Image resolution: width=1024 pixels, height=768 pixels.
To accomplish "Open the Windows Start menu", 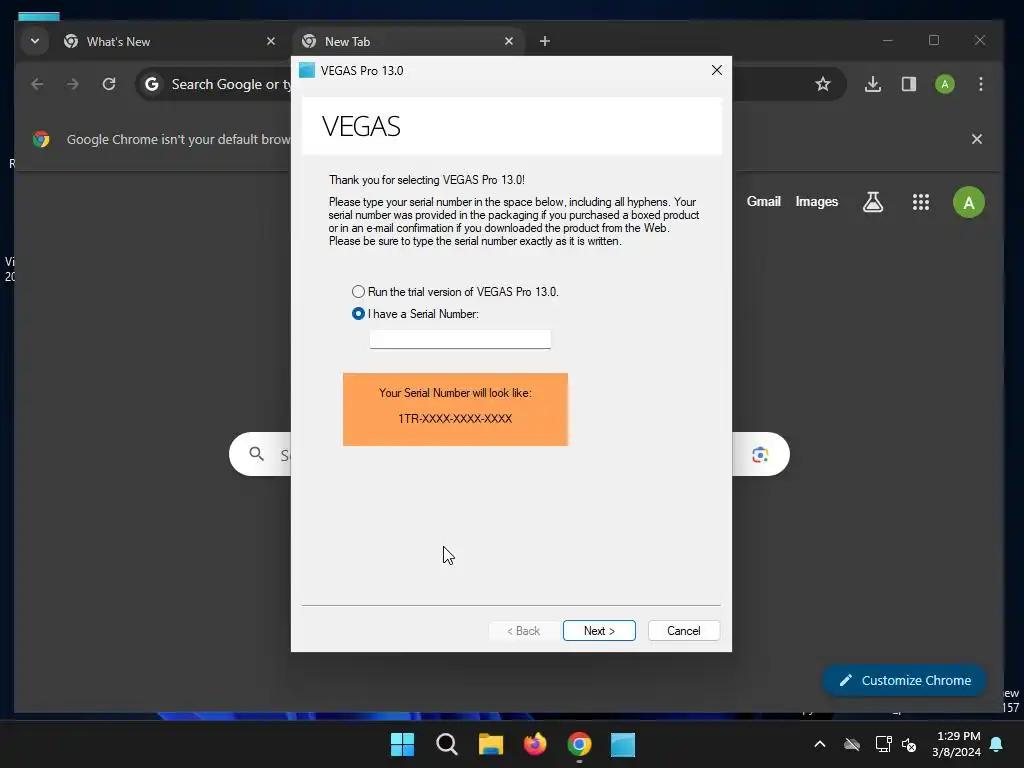I will 402,744.
